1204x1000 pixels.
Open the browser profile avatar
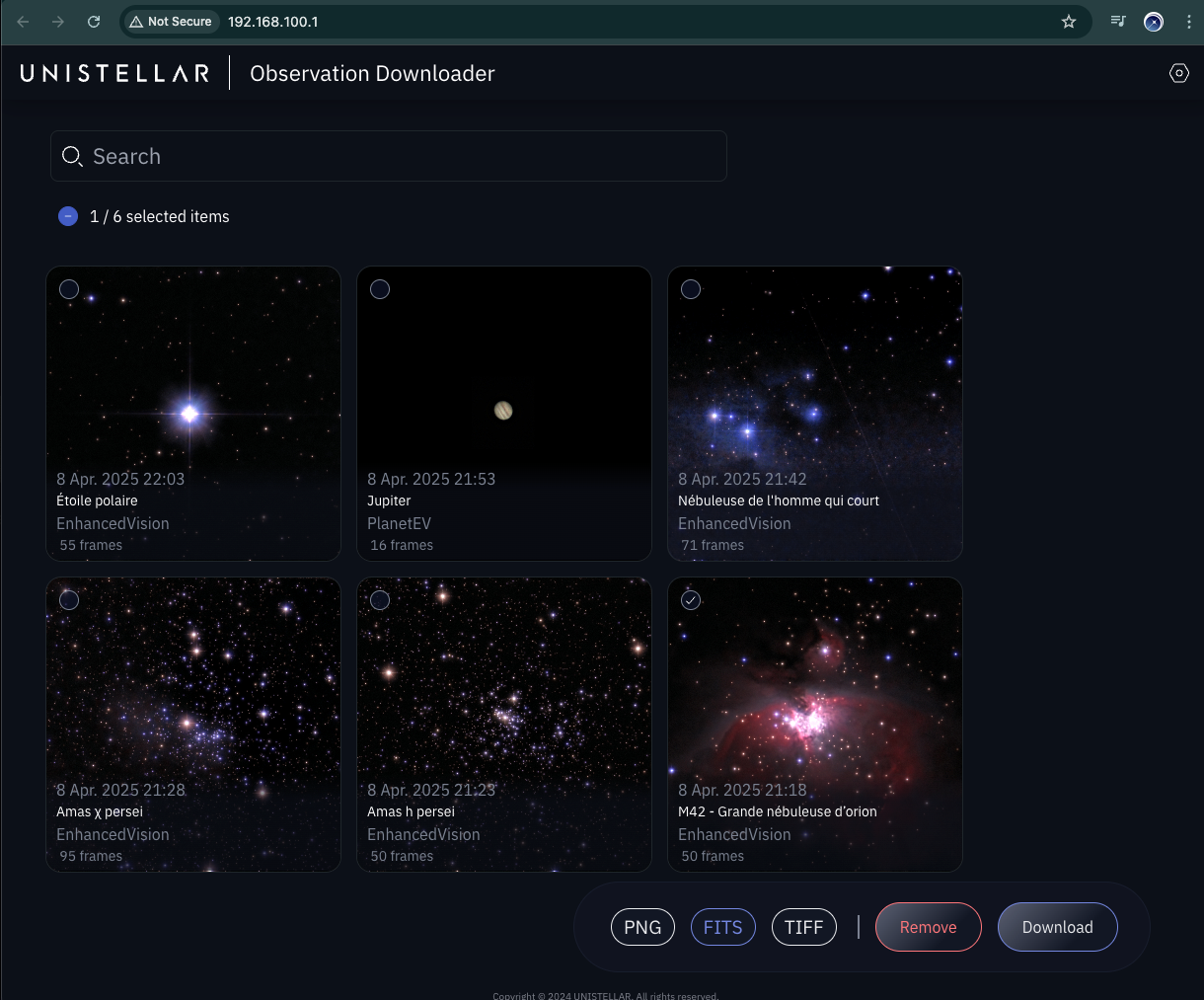pos(1153,22)
